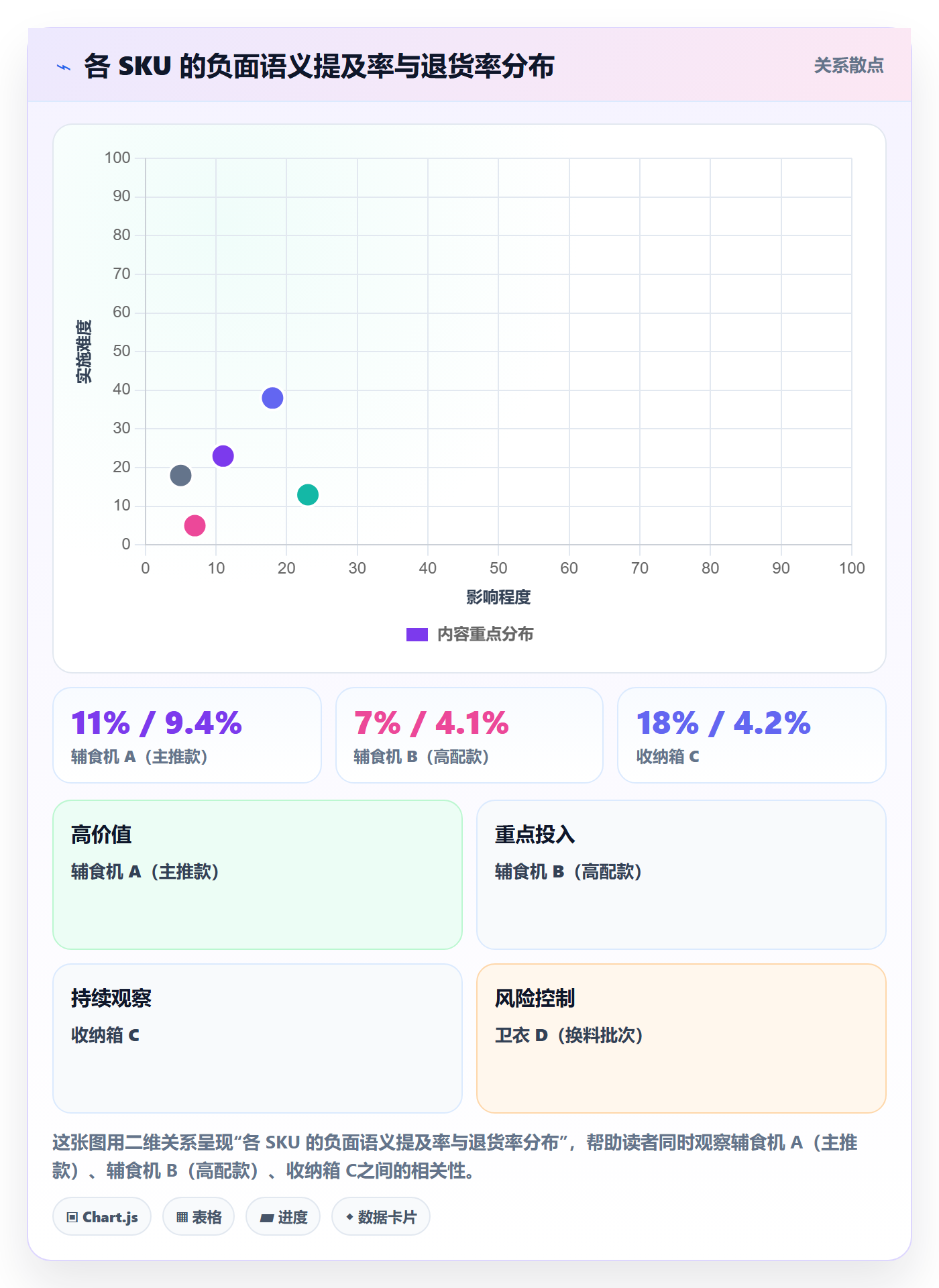Click 收纳箱 C text in 持续观察 card
The height and width of the screenshot is (1288, 939).
105,1035
